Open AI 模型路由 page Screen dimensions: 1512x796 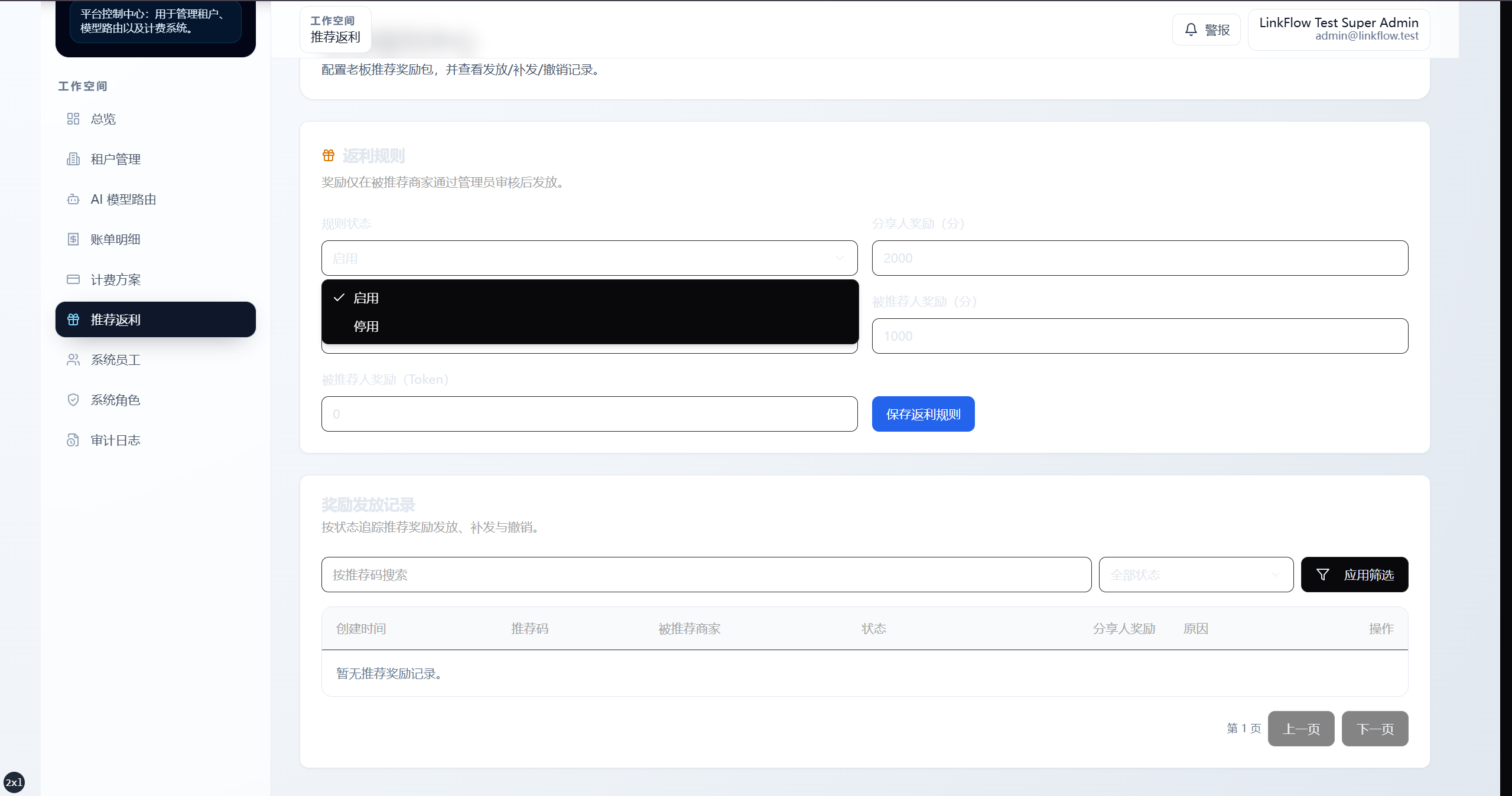click(155, 200)
